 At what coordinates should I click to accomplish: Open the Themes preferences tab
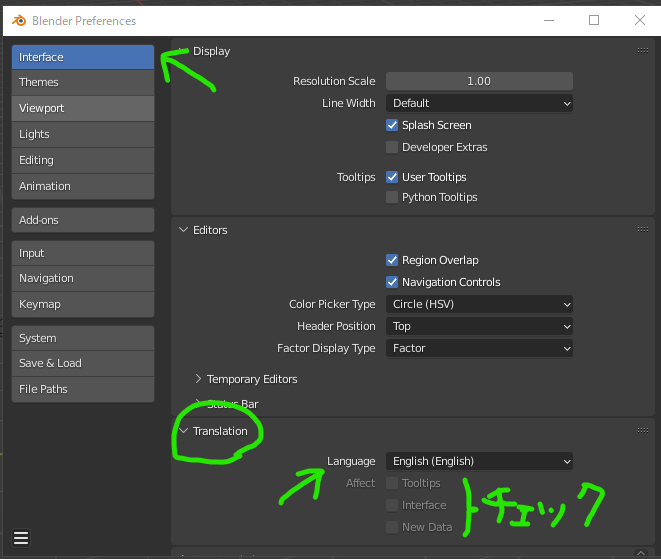83,82
